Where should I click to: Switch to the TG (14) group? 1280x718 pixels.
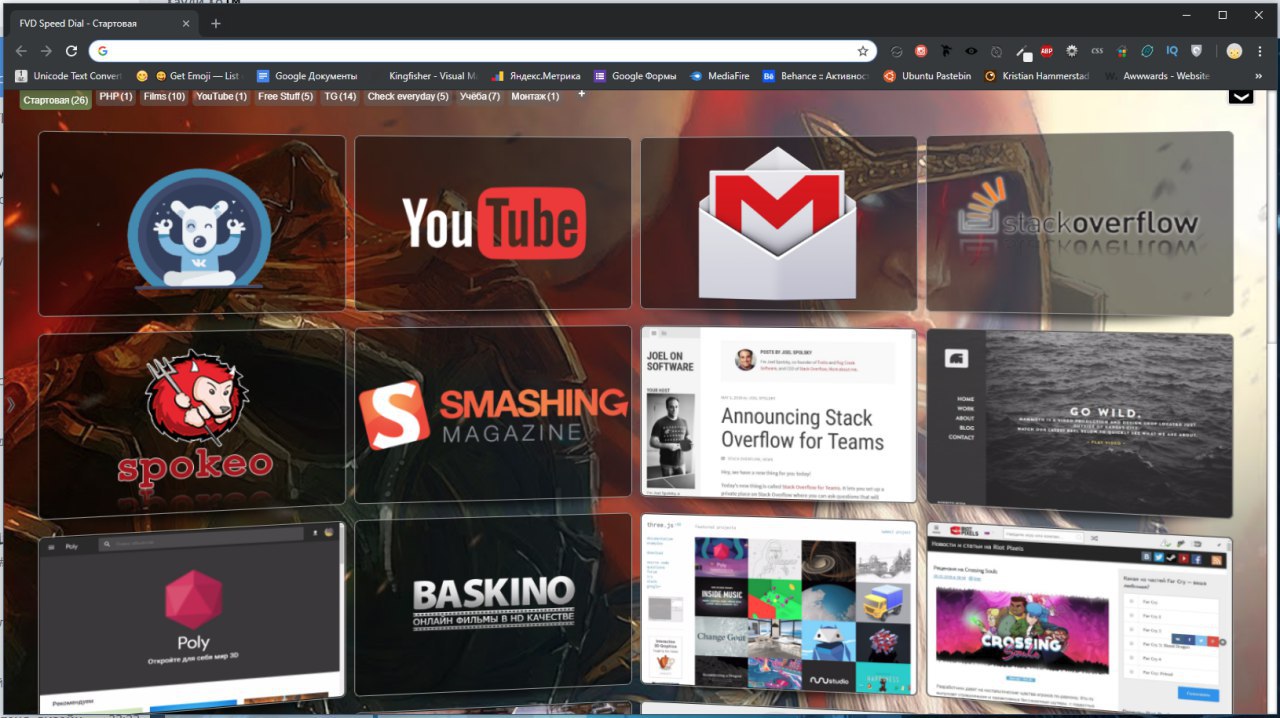[340, 97]
